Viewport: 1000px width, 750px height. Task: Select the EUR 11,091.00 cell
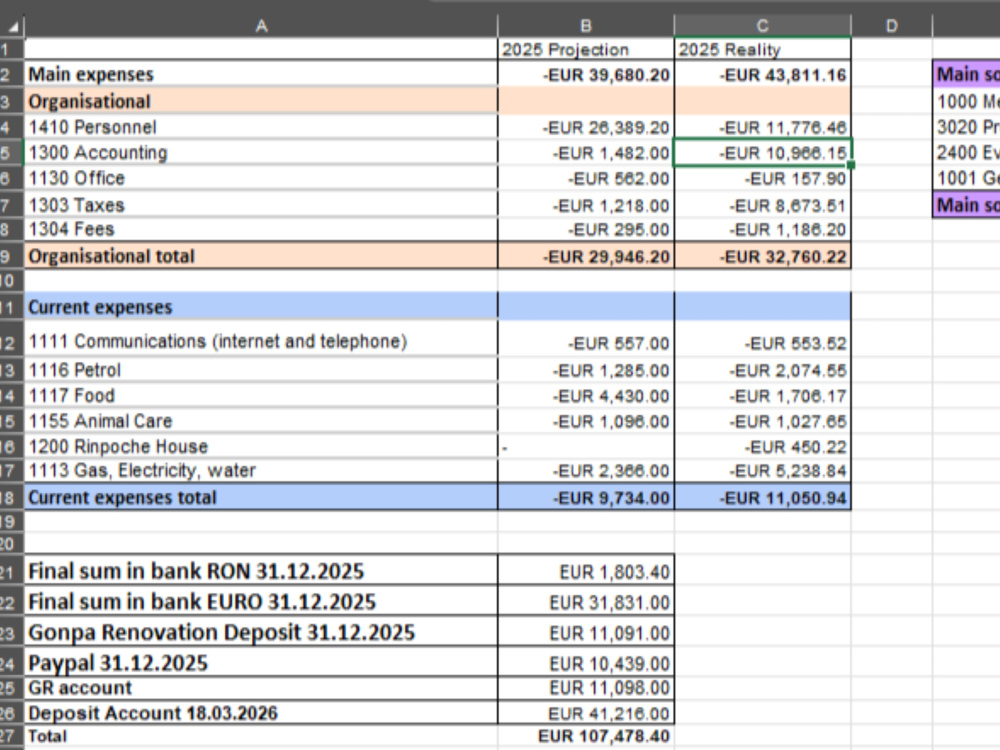point(585,631)
